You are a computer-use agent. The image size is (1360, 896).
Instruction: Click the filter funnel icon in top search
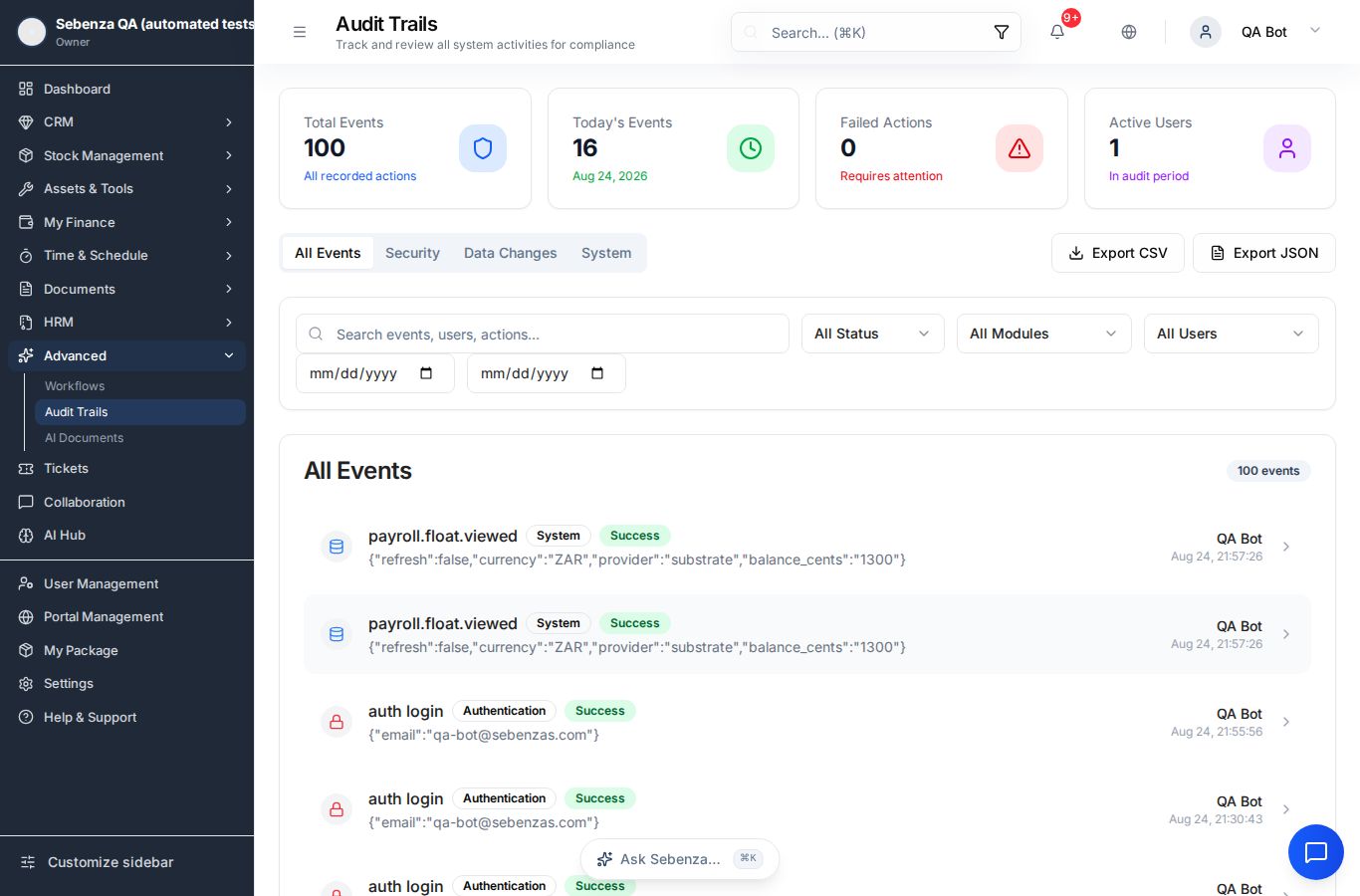pyautogui.click(x=1002, y=32)
